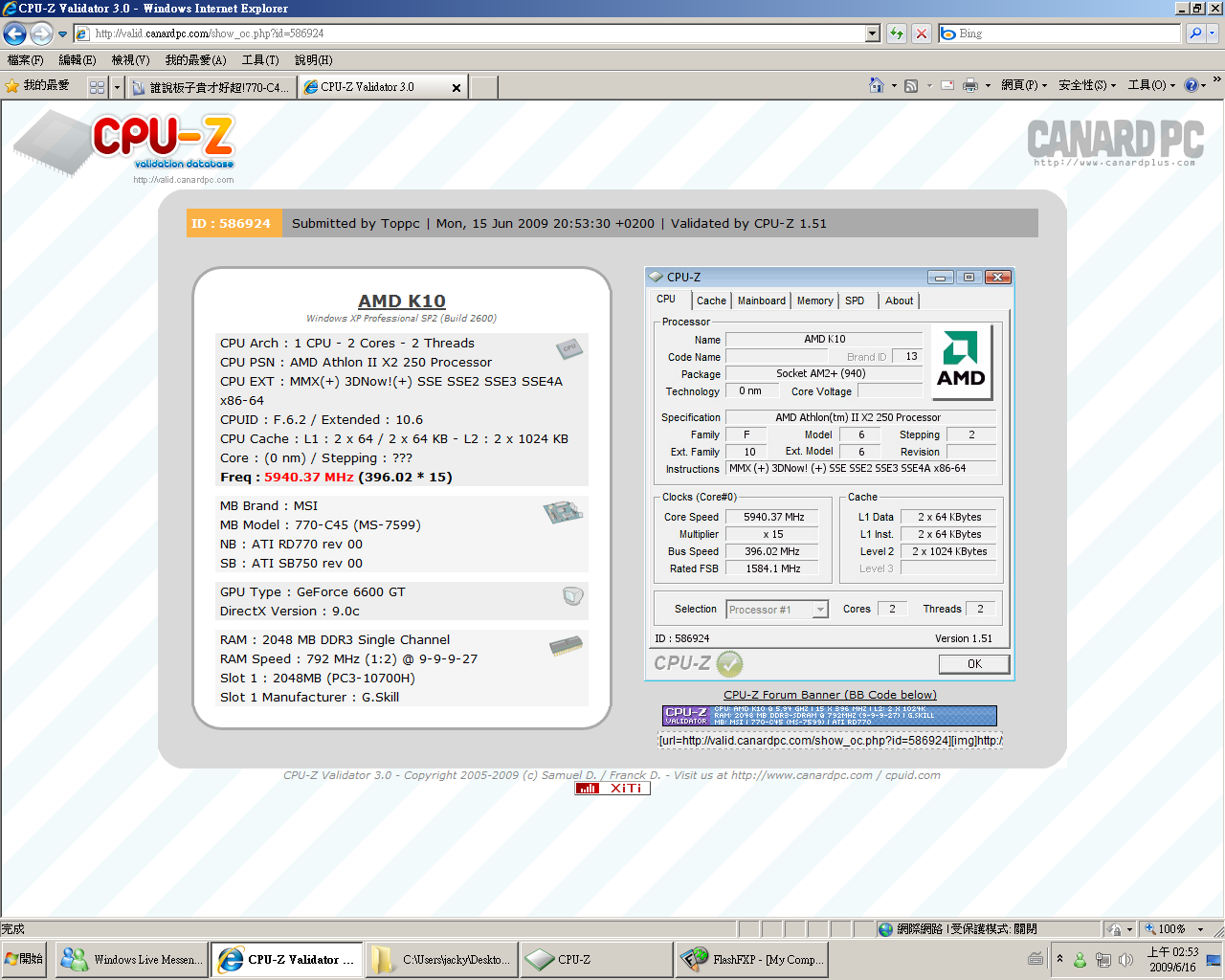
Task: Click the Read Mail envelope icon
Action: 947,85
